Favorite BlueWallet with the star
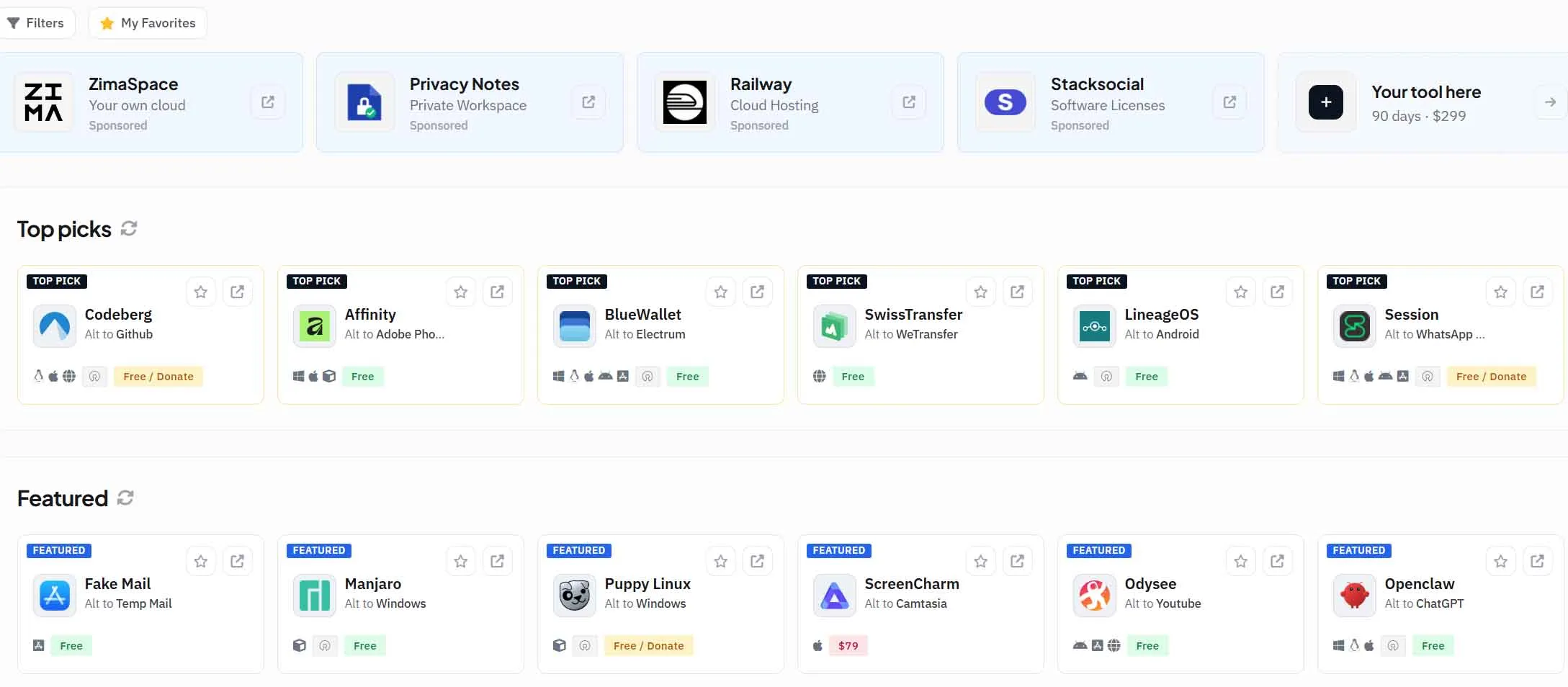This screenshot has width=1568, height=687. point(721,292)
